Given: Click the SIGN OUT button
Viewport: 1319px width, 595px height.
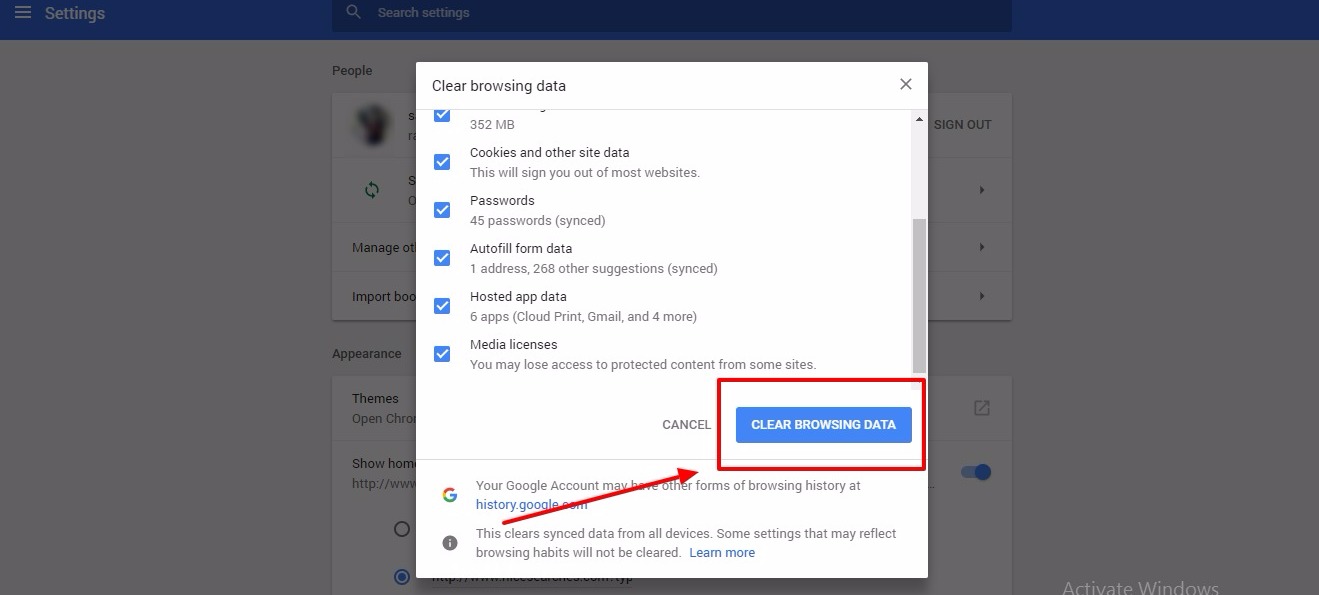Looking at the screenshot, I should click(962, 125).
